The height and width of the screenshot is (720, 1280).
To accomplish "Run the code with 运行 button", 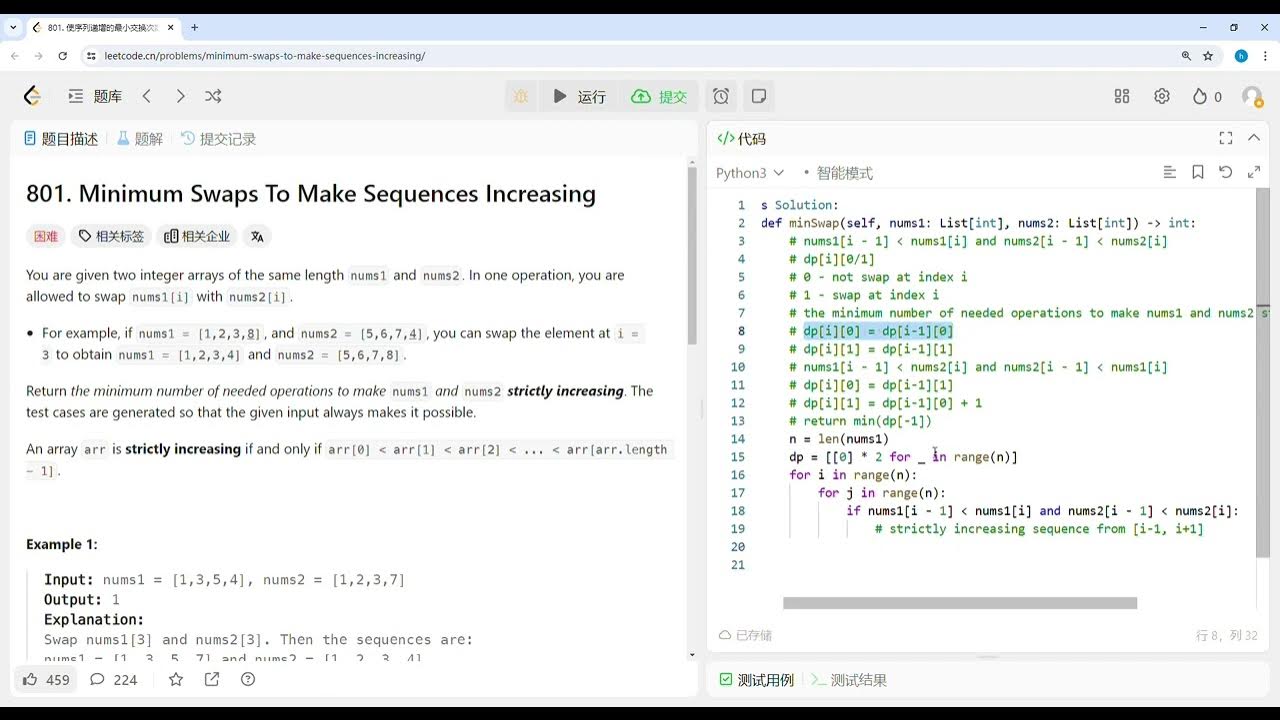I will pyautogui.click(x=579, y=96).
